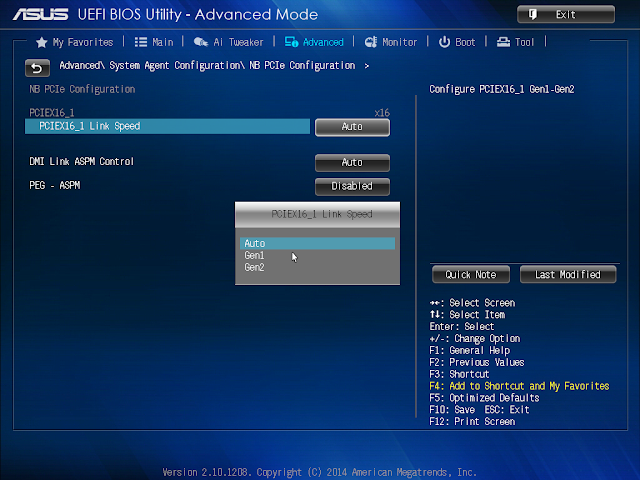
Task: Click the UEFI BIOS Utility title
Action: pos(198,15)
